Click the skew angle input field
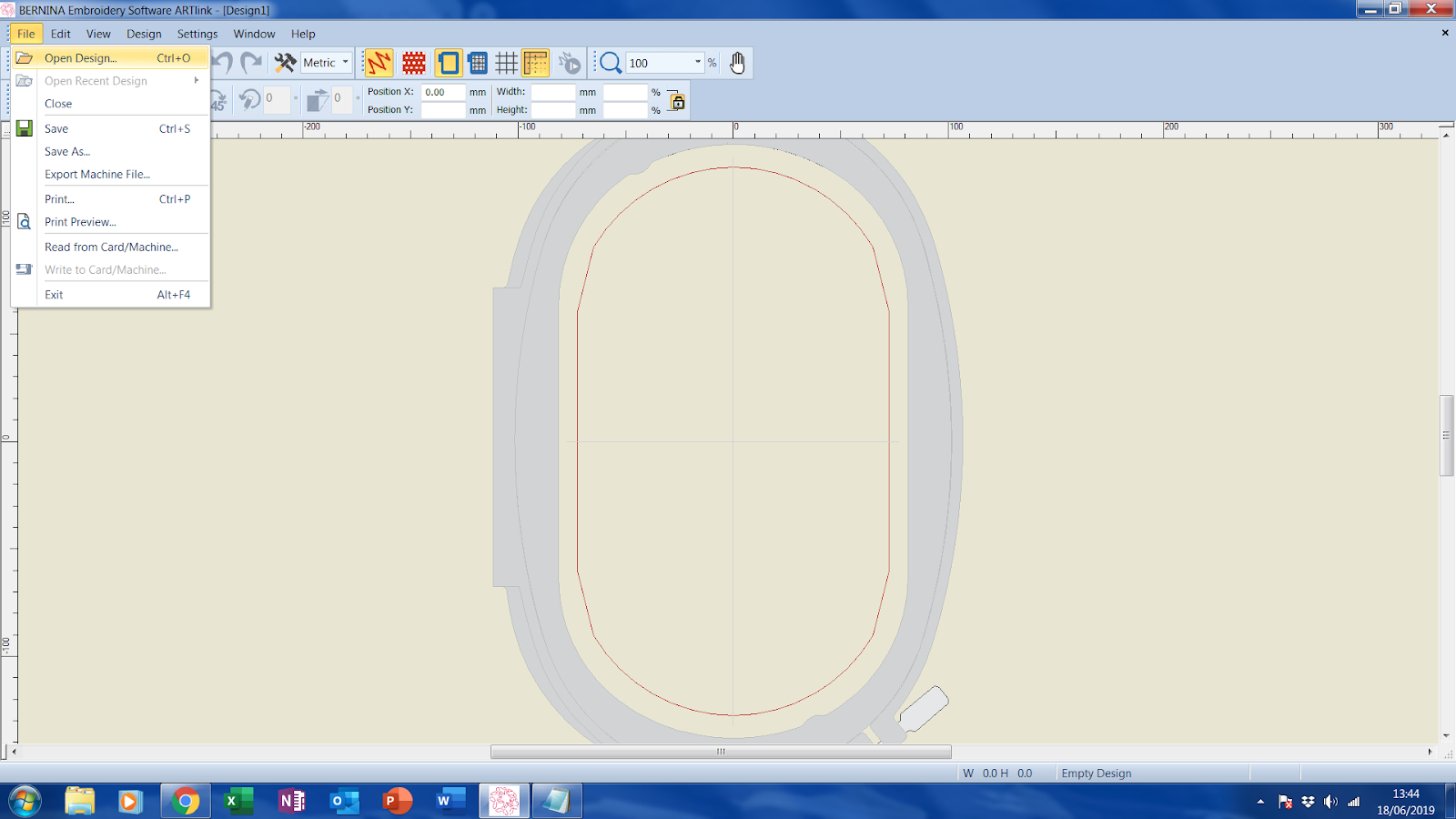Viewport: 1456px width, 819px height. [x=342, y=99]
